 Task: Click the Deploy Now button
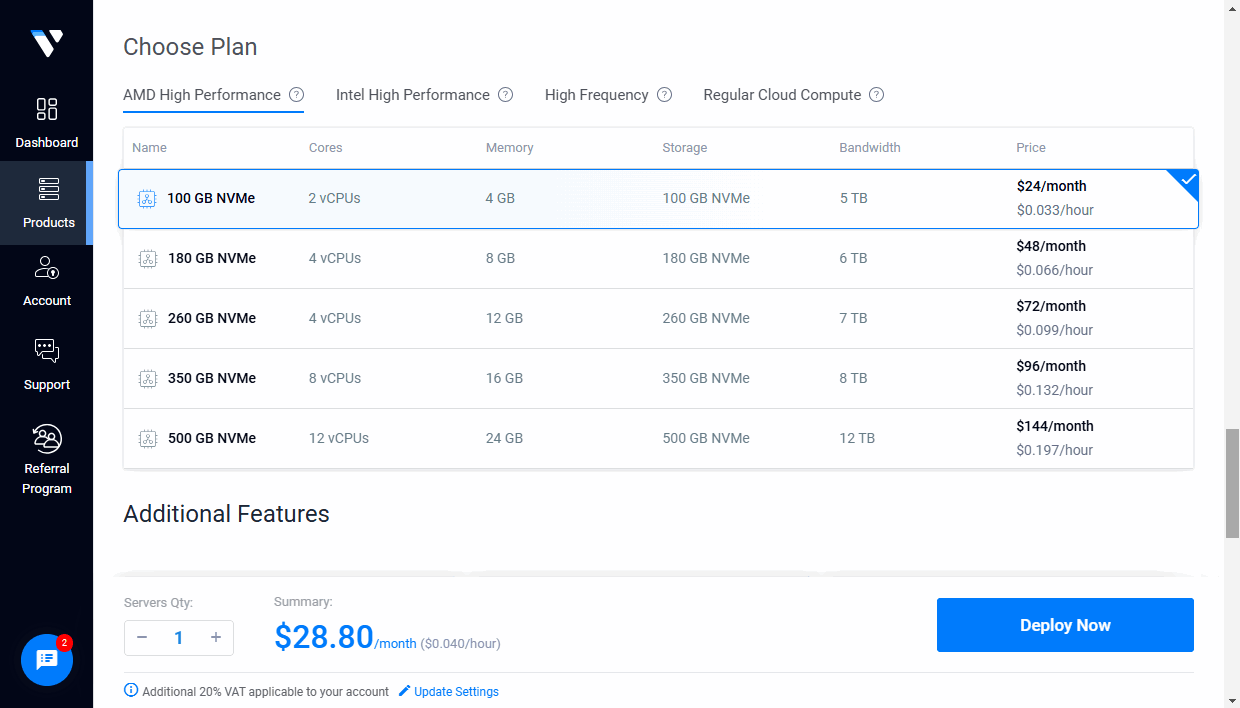pos(1064,625)
